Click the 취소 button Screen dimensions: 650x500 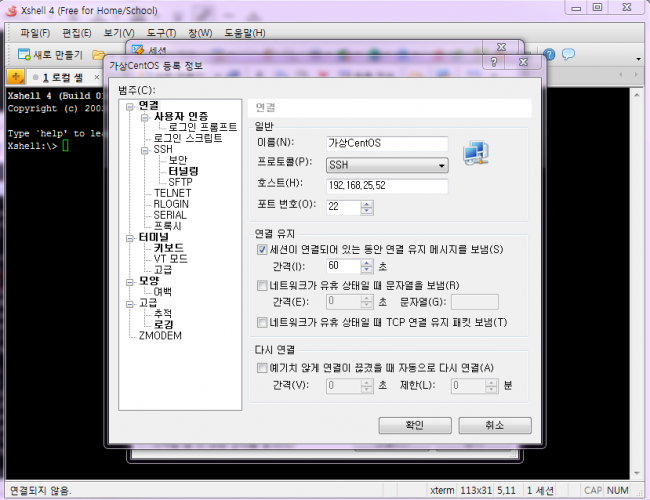[x=495, y=425]
